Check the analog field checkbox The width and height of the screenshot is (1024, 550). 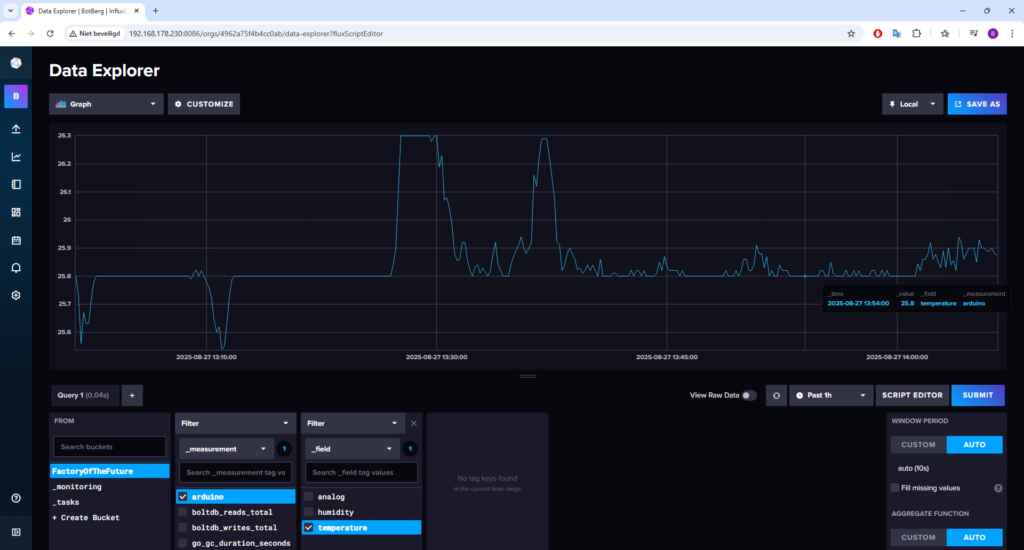click(309, 496)
